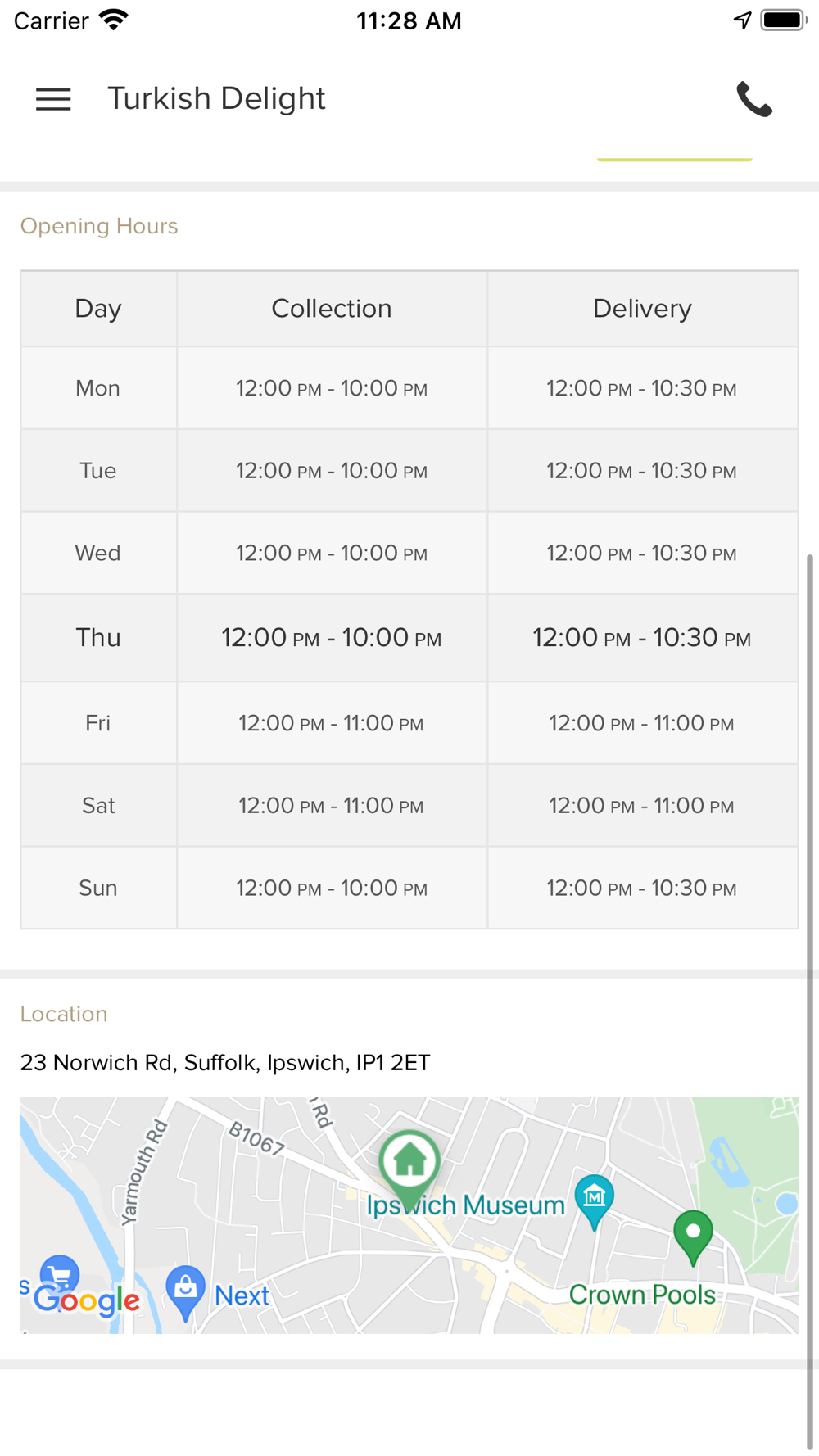Tap the Sunday delivery hours cell
Image resolution: width=819 pixels, height=1456 pixels.
pos(642,888)
